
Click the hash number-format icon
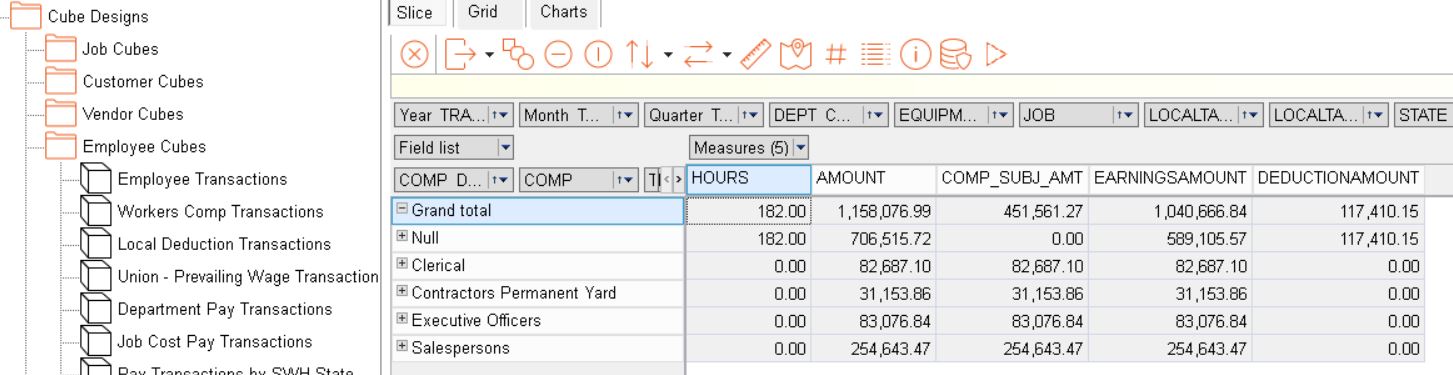(x=836, y=55)
